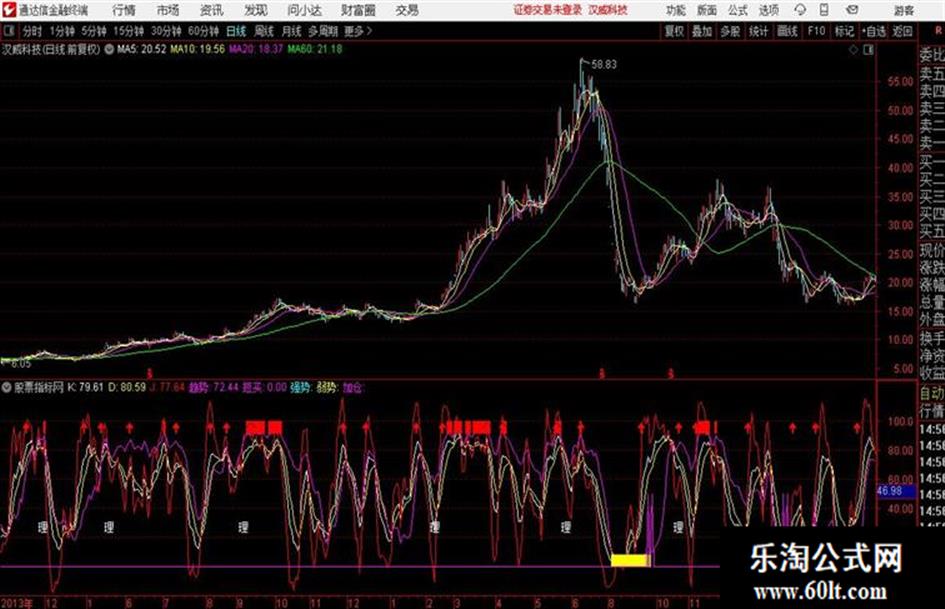Open the 版面 menu
Viewport: 945px width, 609px height.
pyautogui.click(x=707, y=10)
